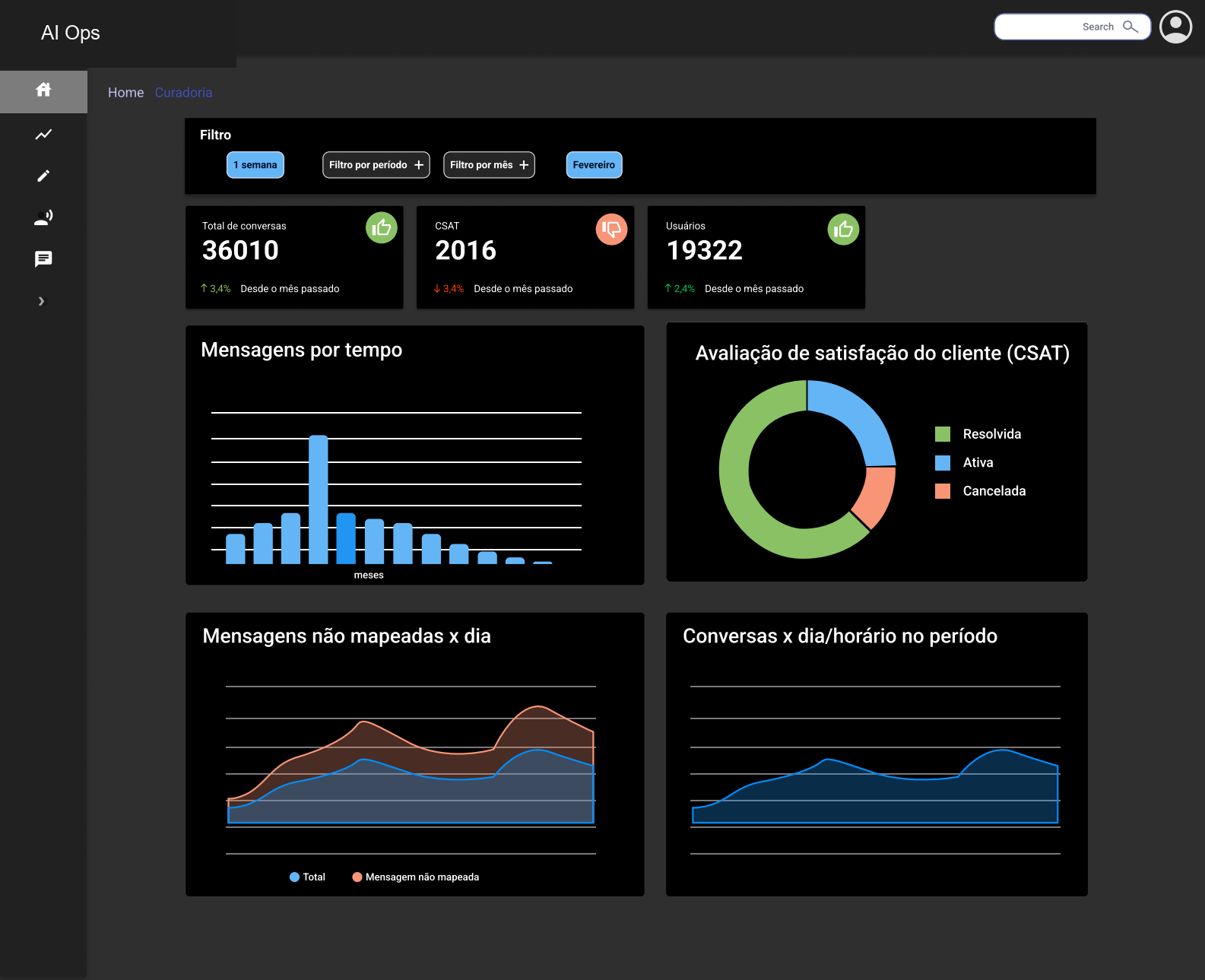Screen dimensions: 1205x980
Task: Open the analytics trend-line sidebar icon
Action: 43,135
